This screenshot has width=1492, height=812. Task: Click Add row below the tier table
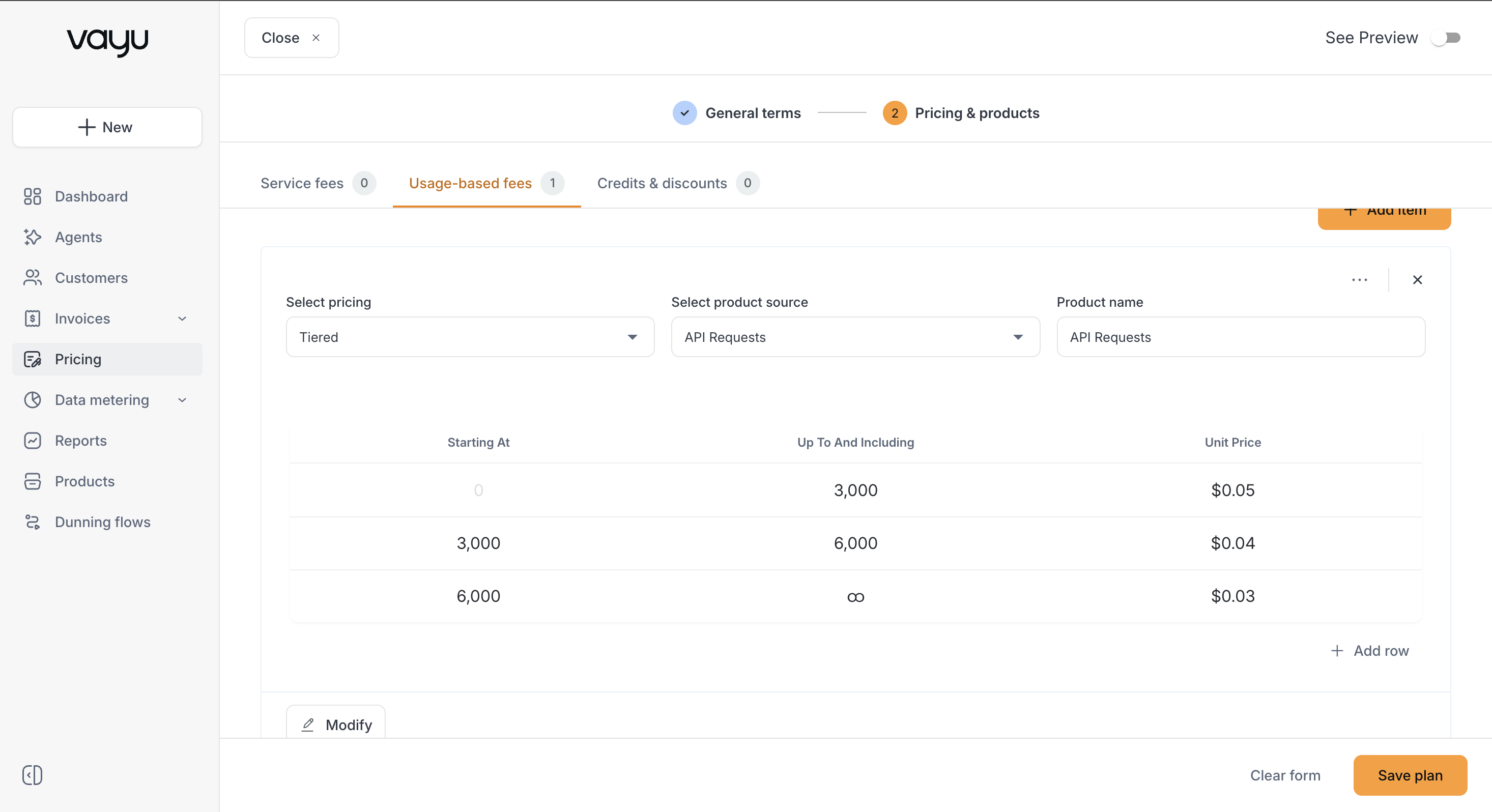[x=1370, y=651]
